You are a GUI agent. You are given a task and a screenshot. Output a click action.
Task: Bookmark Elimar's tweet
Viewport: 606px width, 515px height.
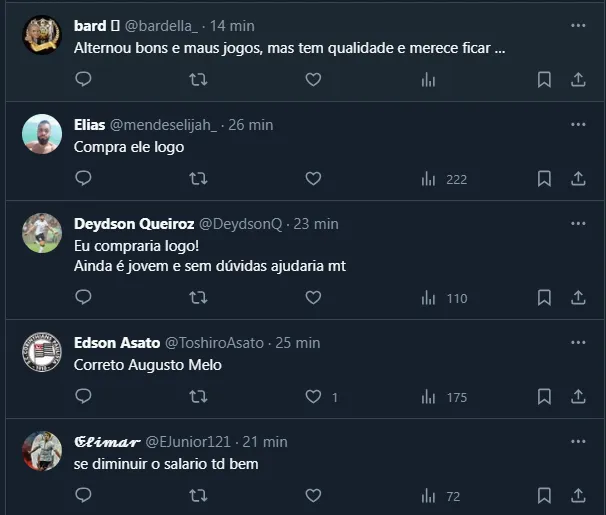[544, 495]
